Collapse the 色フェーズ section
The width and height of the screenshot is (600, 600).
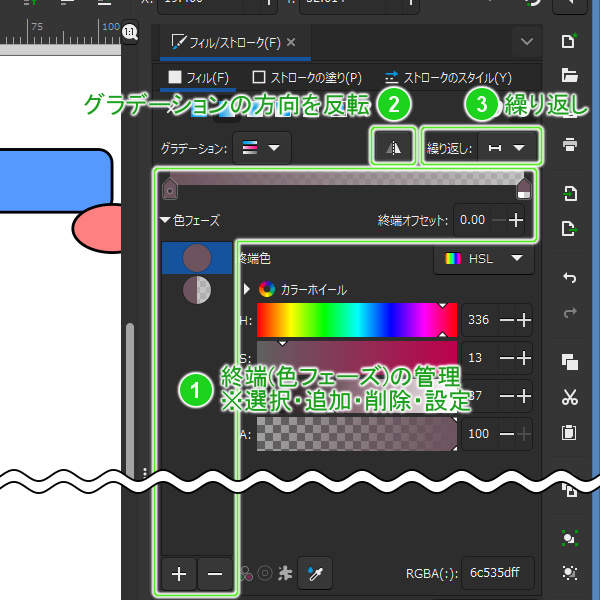pos(165,220)
